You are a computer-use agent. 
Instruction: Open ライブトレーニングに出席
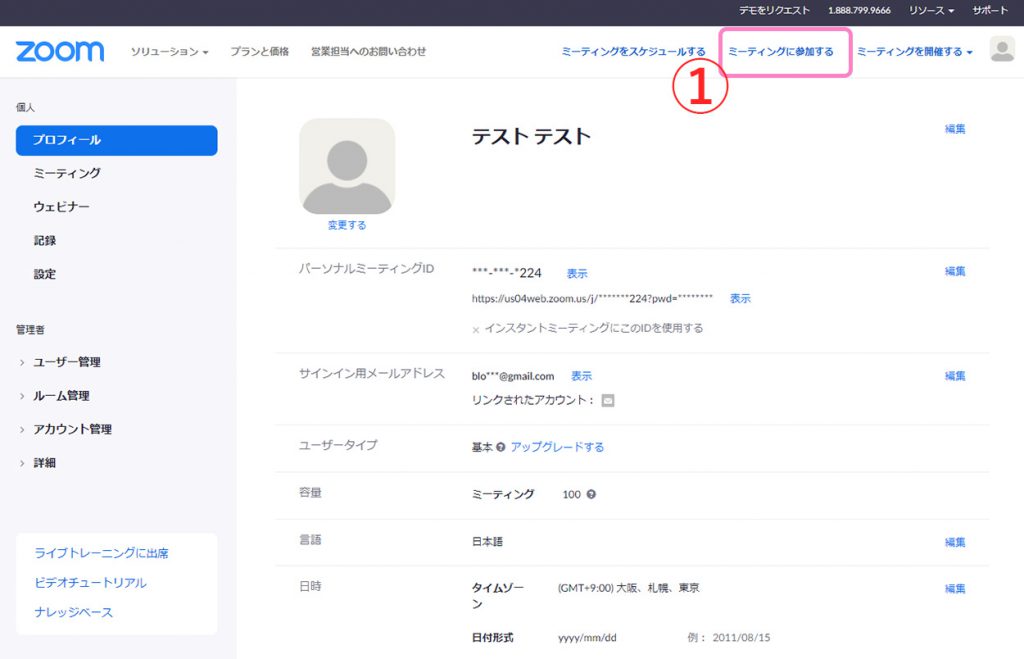(x=101, y=553)
